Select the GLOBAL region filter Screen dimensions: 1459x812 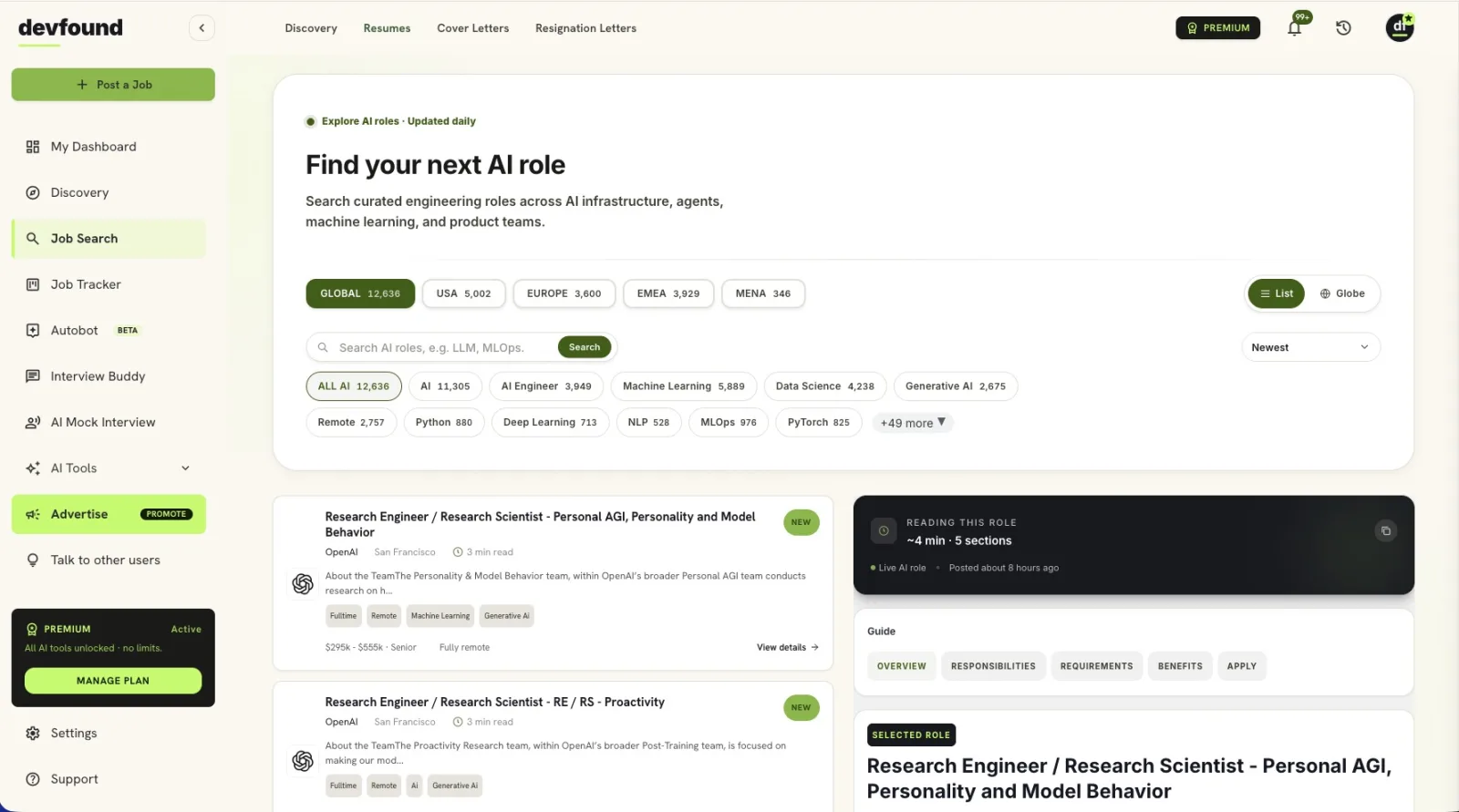360,293
